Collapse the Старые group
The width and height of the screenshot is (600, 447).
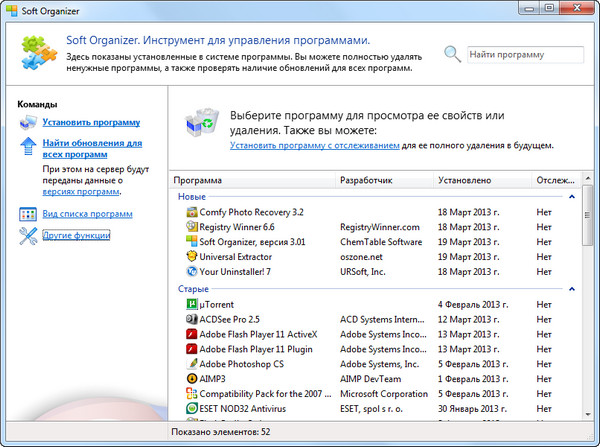click(571, 289)
